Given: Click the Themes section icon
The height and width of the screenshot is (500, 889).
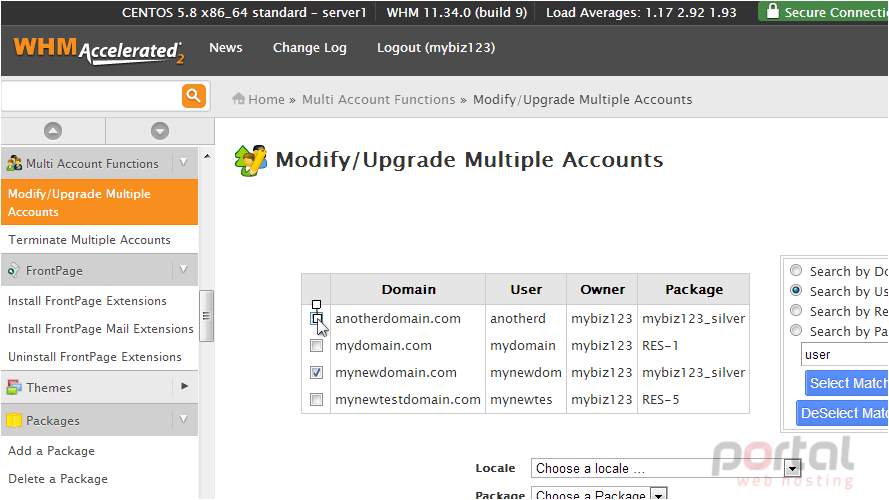Looking at the screenshot, I should pyautogui.click(x=14, y=388).
